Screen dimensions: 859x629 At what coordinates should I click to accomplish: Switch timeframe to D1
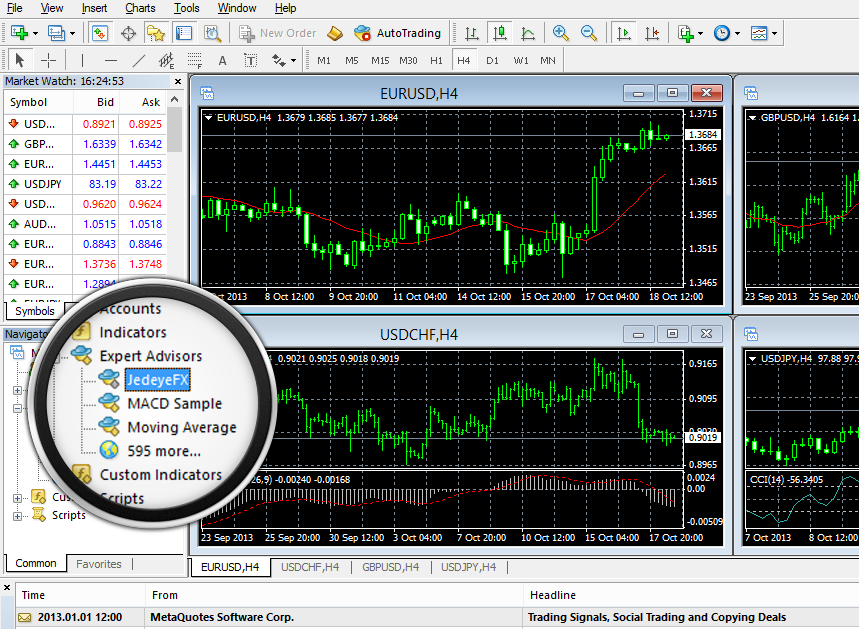point(493,60)
